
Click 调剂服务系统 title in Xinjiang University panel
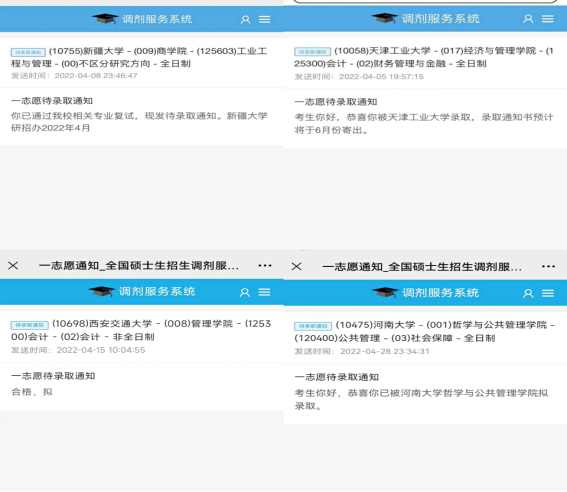tap(157, 19)
